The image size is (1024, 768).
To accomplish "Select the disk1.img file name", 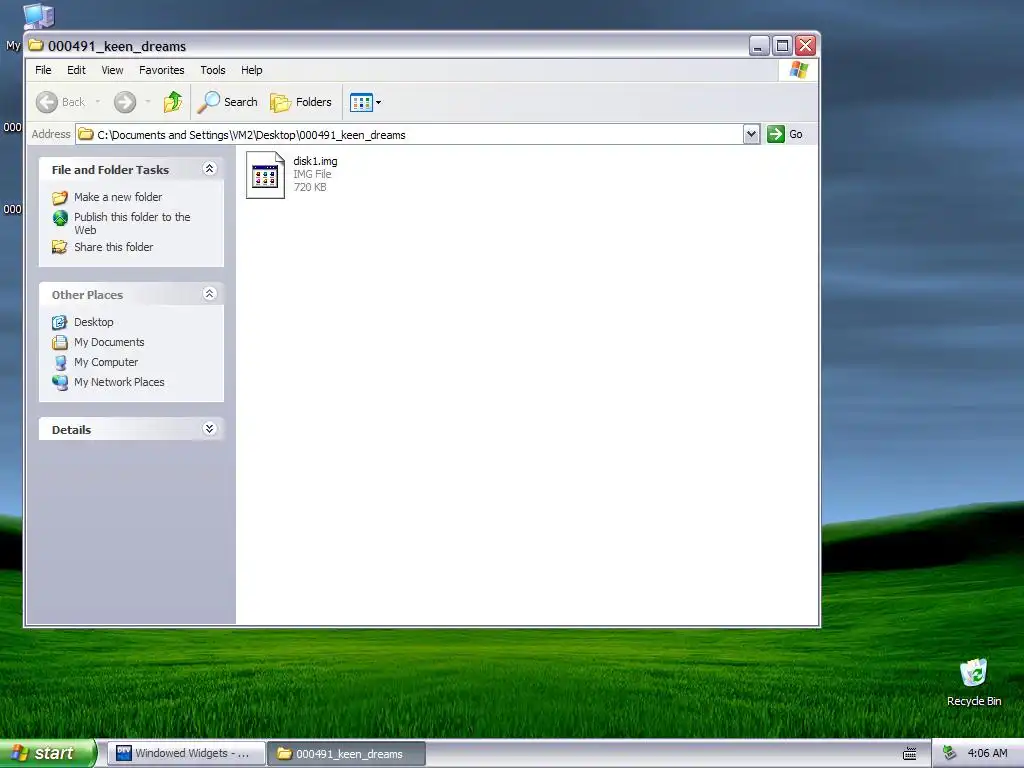I will click(x=315, y=161).
